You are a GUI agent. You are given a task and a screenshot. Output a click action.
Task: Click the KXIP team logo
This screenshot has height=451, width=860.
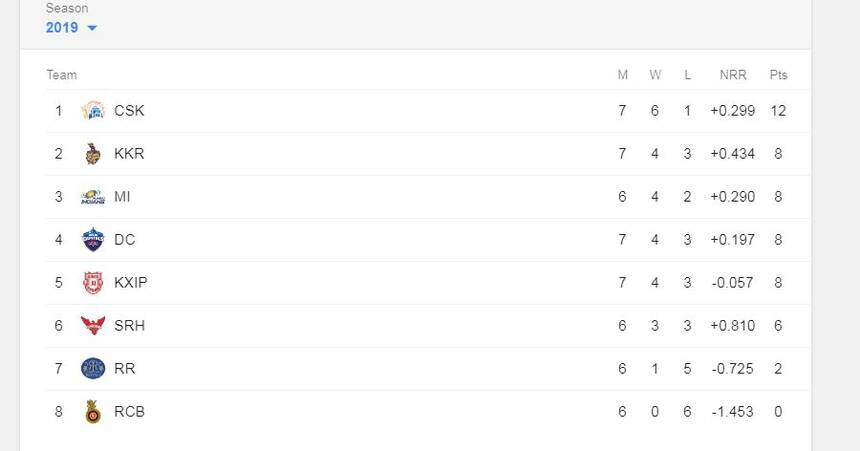pos(93,283)
